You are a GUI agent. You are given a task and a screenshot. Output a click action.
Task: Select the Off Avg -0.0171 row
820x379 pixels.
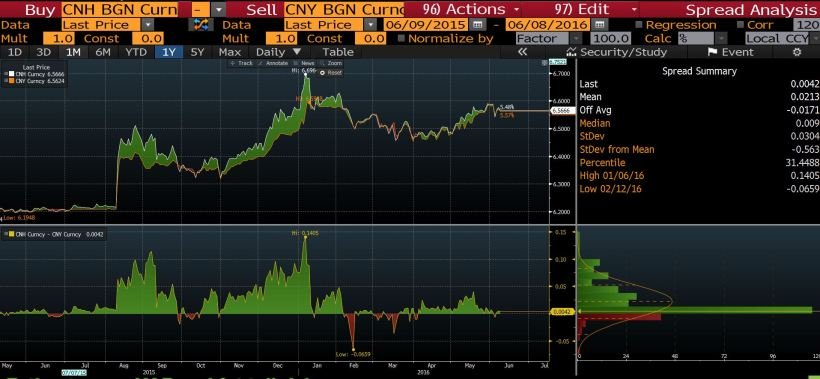tap(699, 110)
